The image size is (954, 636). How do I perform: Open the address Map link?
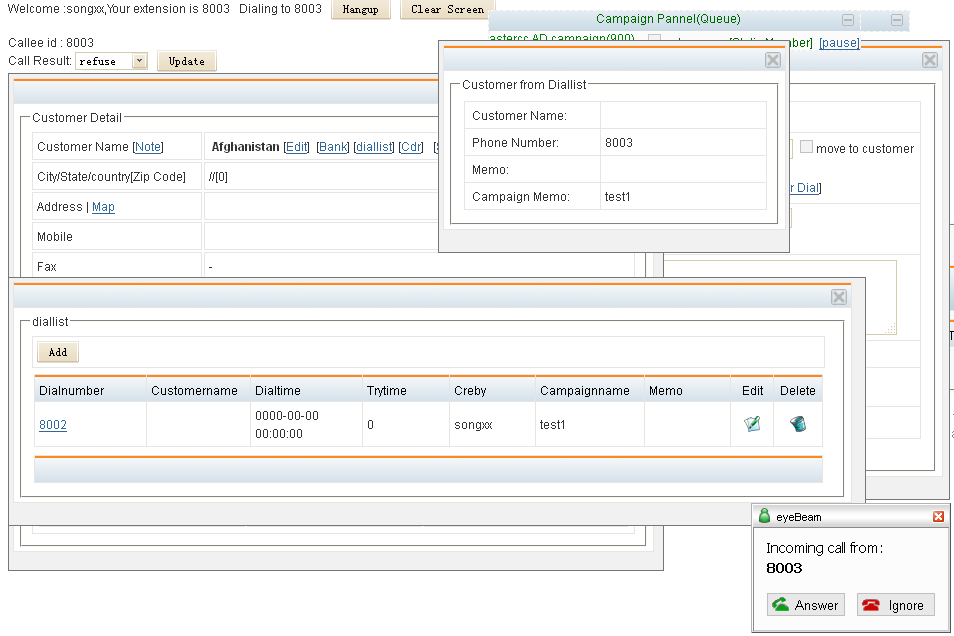tap(103, 207)
